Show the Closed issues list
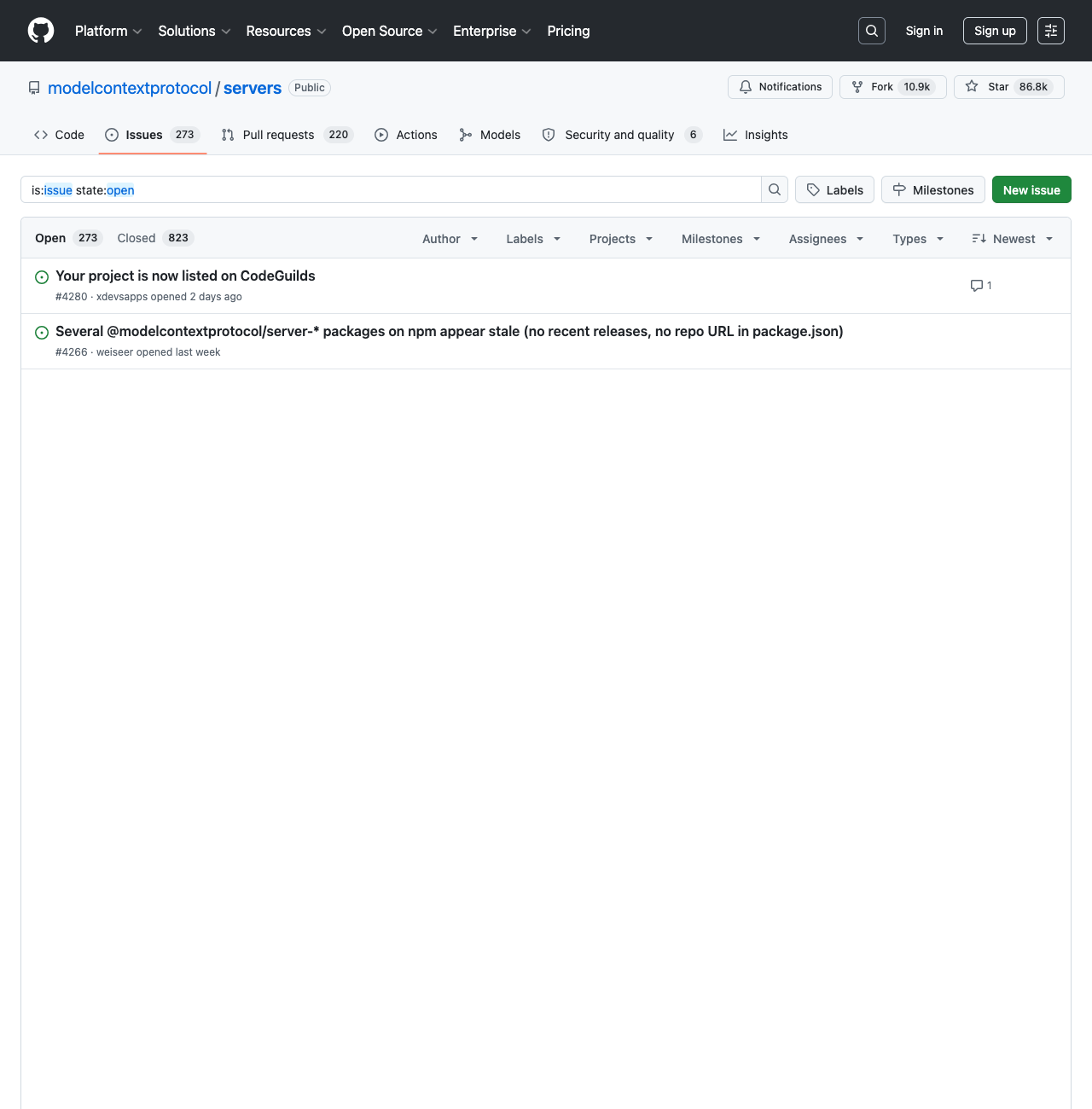This screenshot has width=1092, height=1109. [154, 238]
